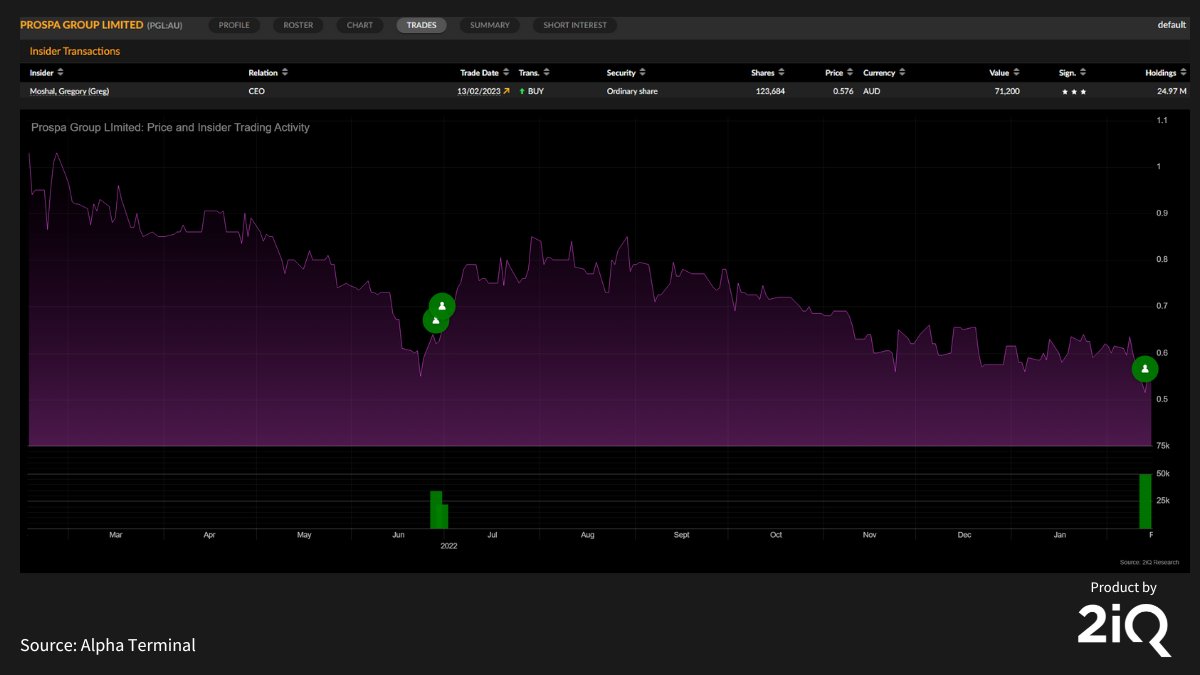The image size is (1200, 675).
Task: Open the ROSTER tab
Action: coord(298,25)
